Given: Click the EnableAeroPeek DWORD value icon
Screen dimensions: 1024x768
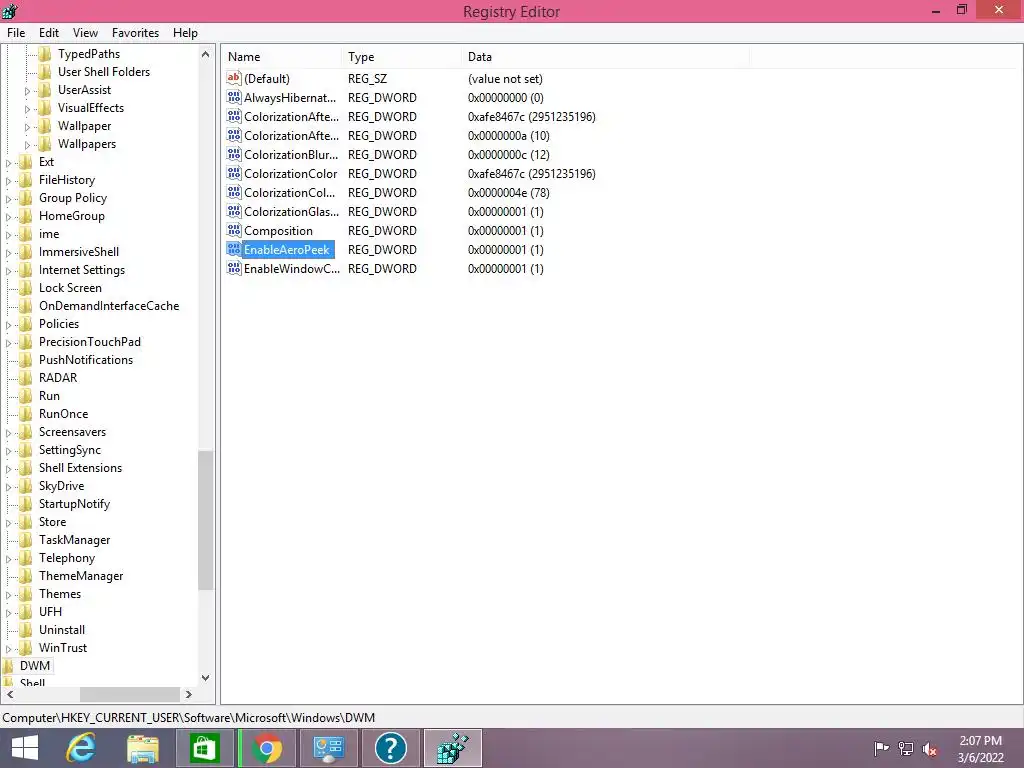Looking at the screenshot, I should point(234,249).
